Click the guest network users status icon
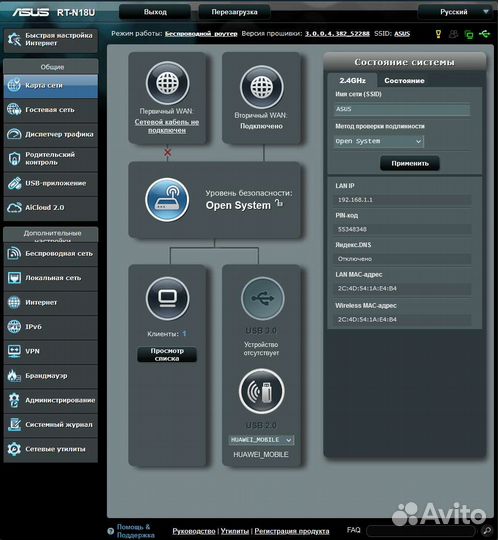 (x=454, y=34)
